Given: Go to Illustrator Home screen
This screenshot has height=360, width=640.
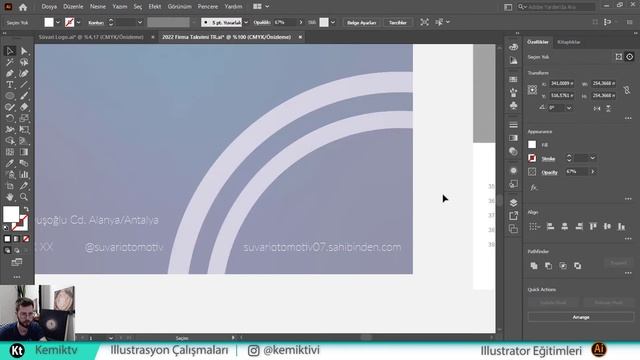Looking at the screenshot, I should pyautogui.click(x=23, y=7).
